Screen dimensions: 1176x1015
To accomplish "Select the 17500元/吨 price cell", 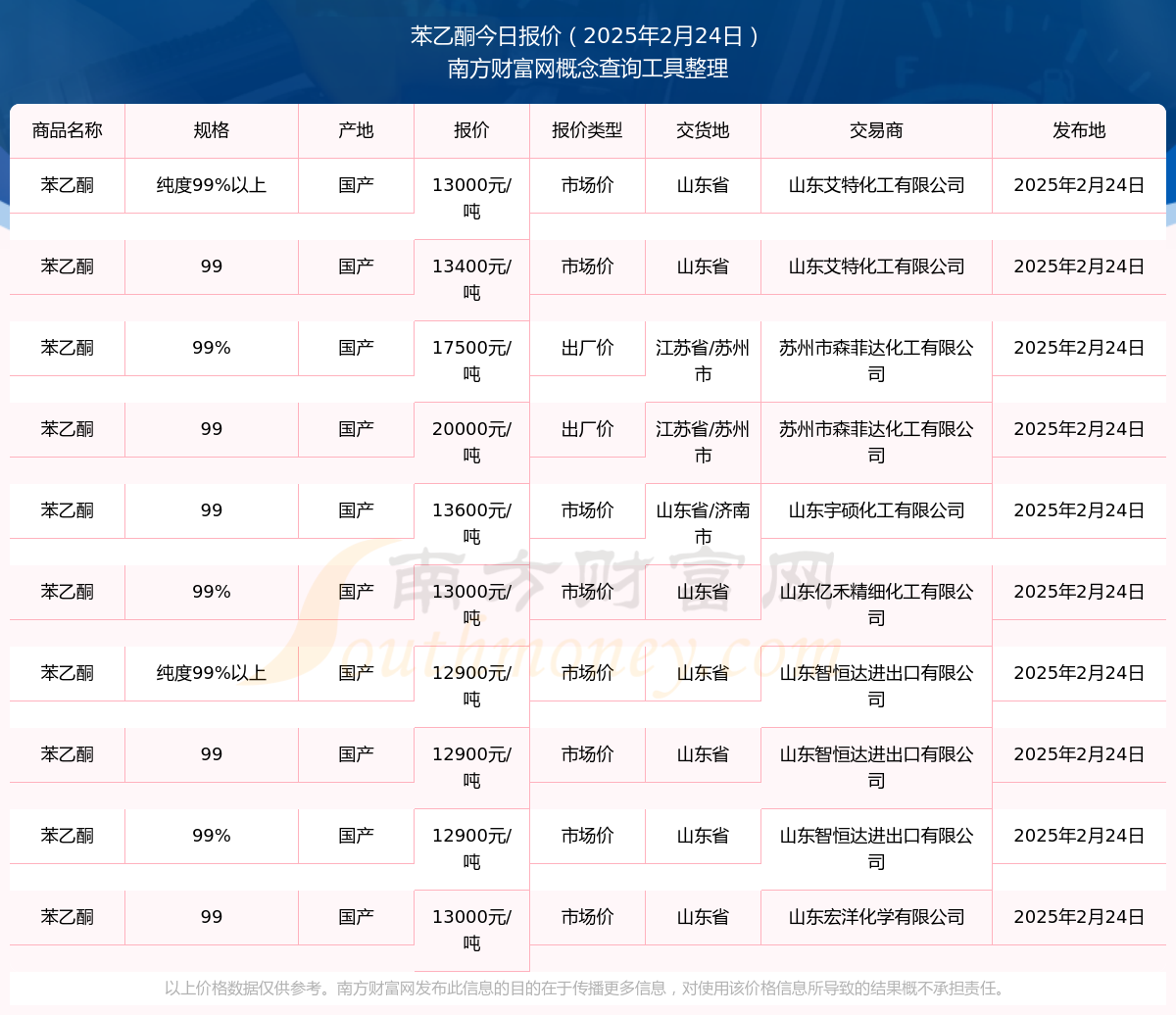I will pyautogui.click(x=471, y=361).
